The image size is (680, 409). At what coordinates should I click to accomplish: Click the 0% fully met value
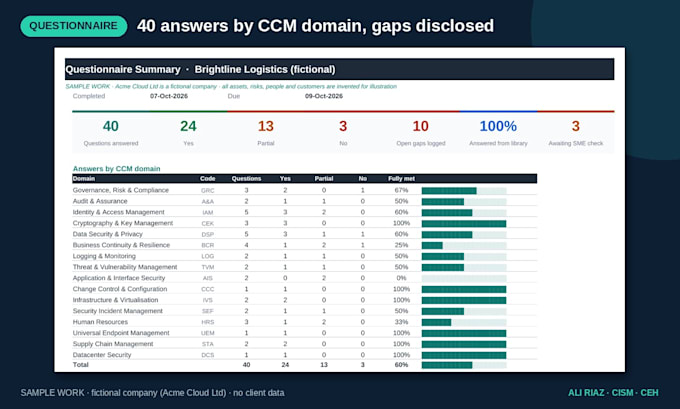(x=401, y=278)
